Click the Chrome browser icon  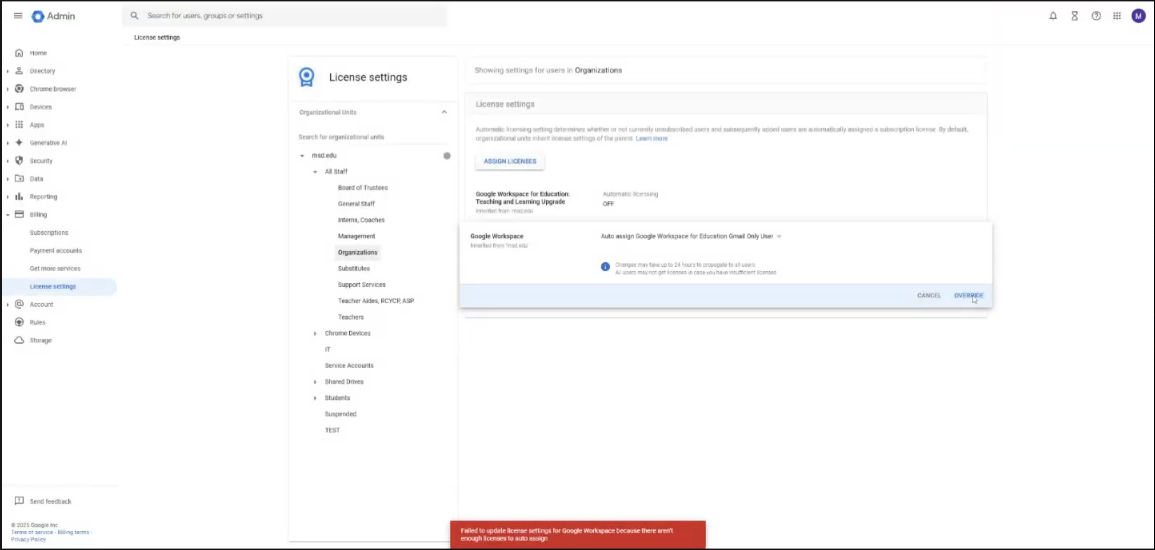click(19, 88)
